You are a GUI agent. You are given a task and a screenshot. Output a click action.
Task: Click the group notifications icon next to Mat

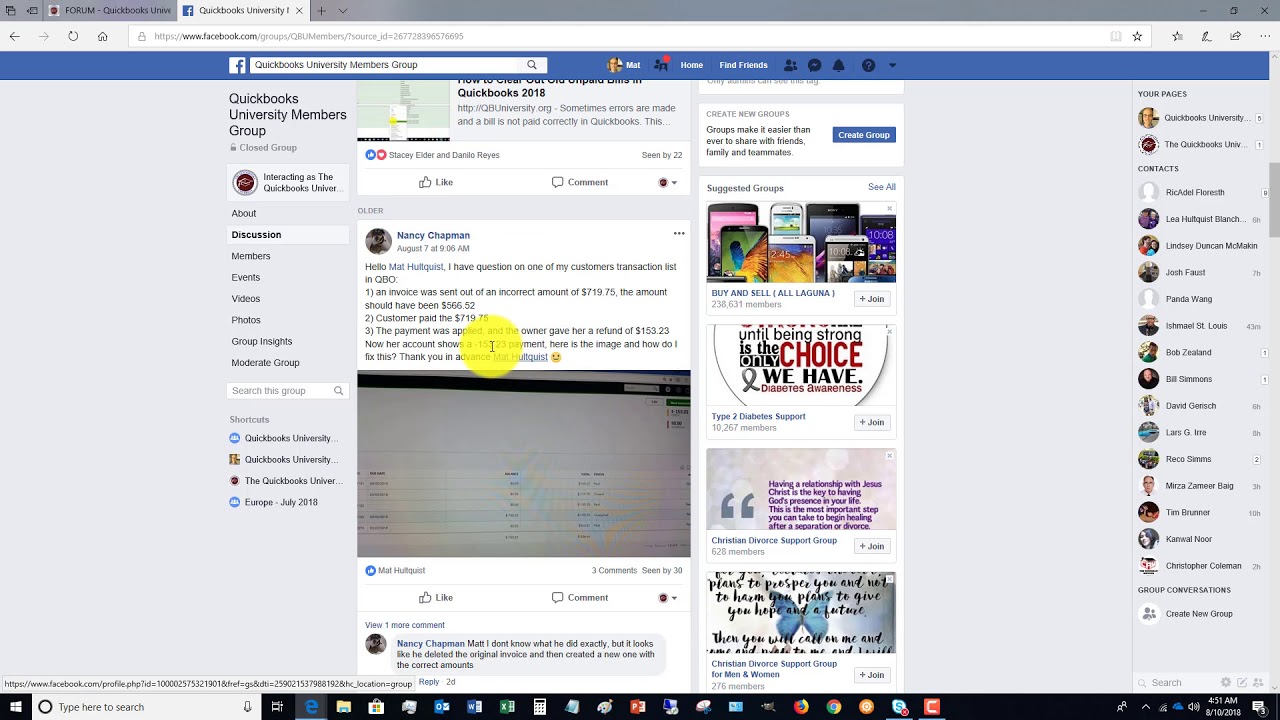[661, 65]
